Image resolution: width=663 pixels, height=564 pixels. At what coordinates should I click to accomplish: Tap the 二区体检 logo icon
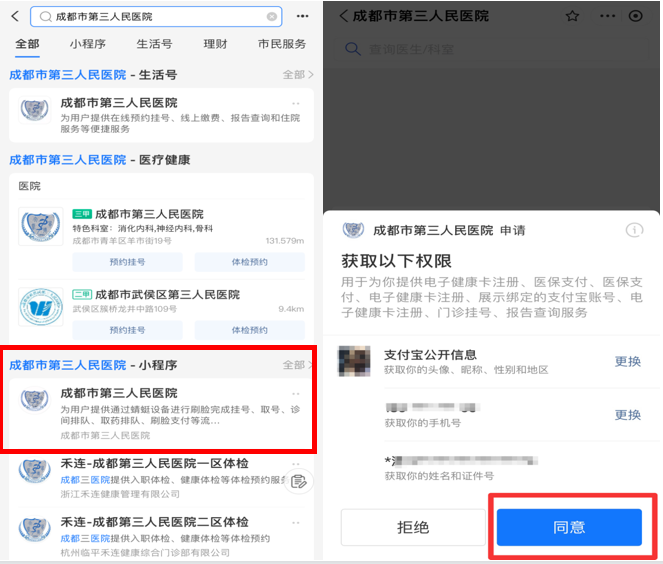pos(35,529)
